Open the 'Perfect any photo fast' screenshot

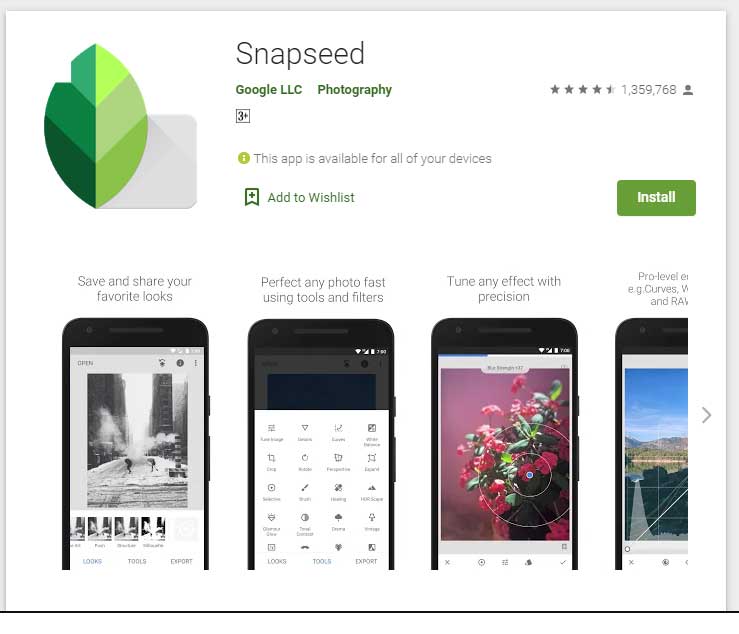(321, 443)
